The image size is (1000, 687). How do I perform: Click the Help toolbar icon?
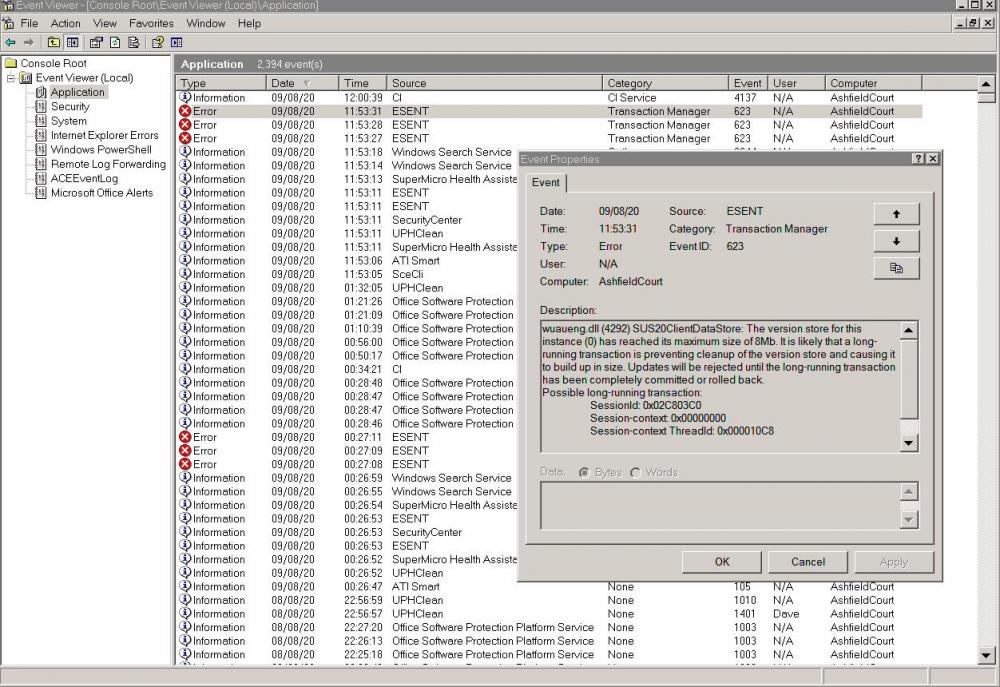pos(158,42)
